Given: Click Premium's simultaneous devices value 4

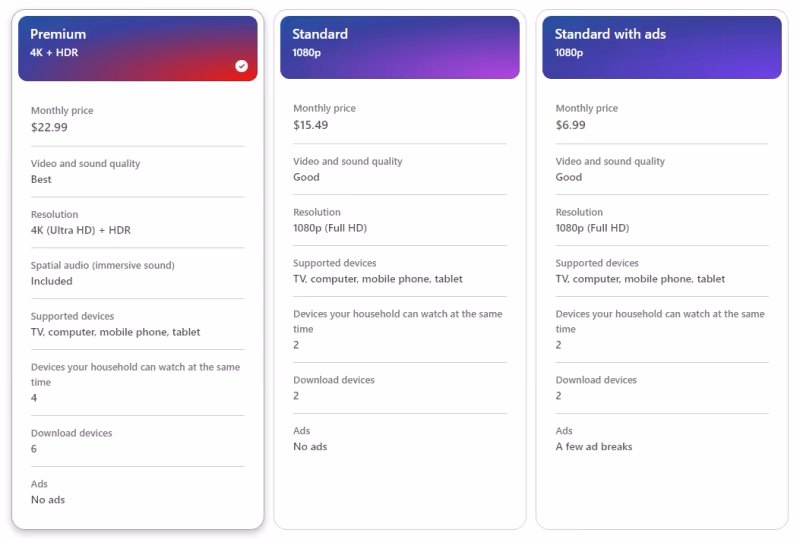Looking at the screenshot, I should (34, 398).
